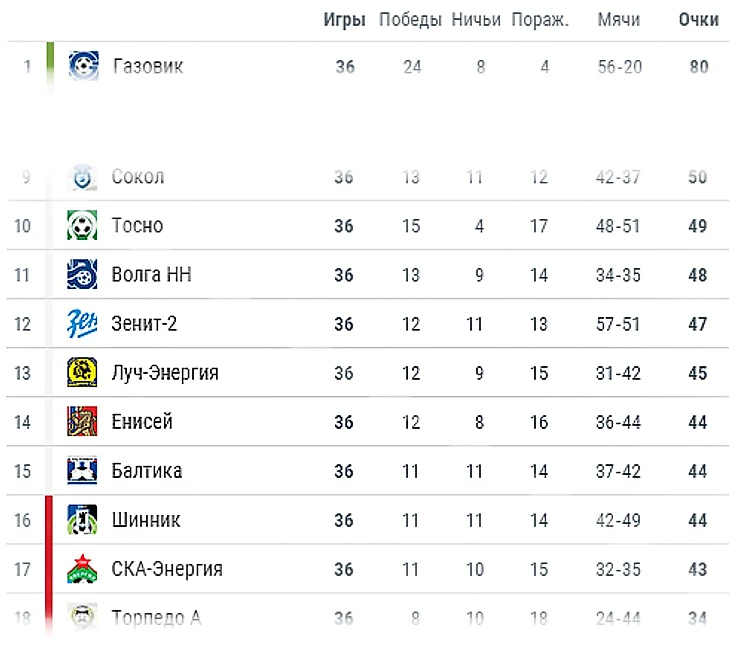Open the Шинник team emblem
This screenshot has width=730, height=654.
[82, 520]
